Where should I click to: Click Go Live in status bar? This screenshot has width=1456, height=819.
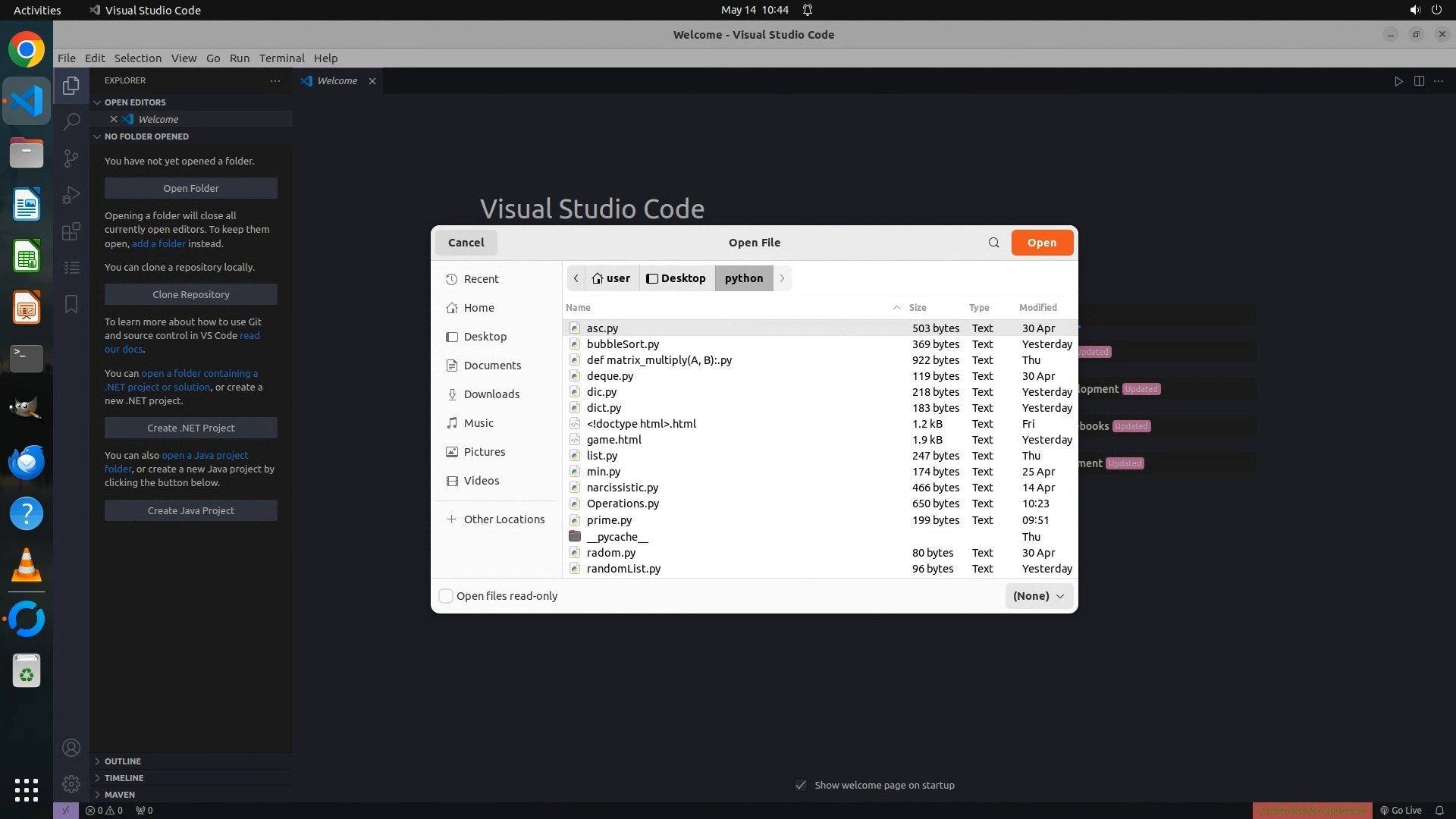coord(1401,810)
